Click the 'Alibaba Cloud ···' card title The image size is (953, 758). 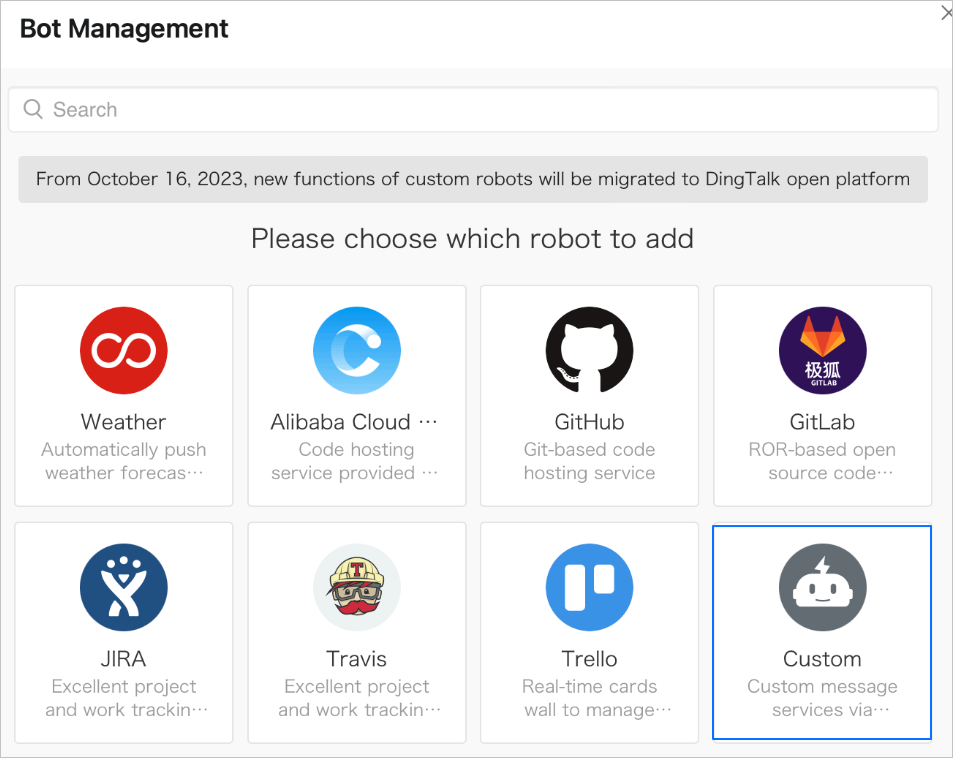click(354, 422)
